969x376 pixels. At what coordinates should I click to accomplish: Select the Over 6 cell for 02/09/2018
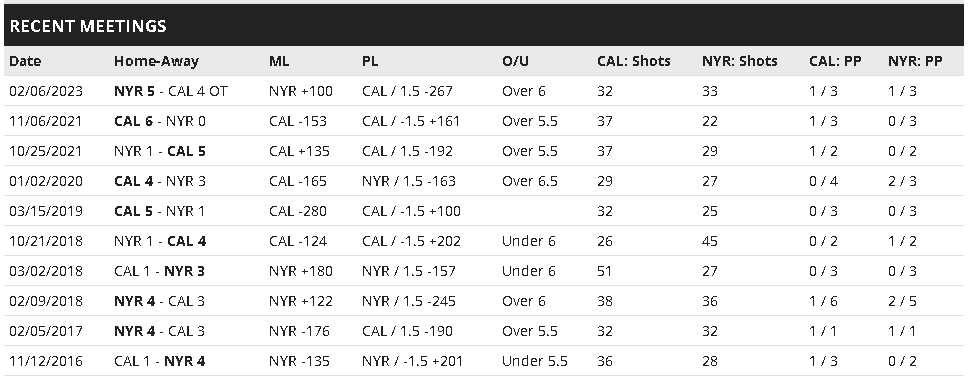click(x=523, y=301)
